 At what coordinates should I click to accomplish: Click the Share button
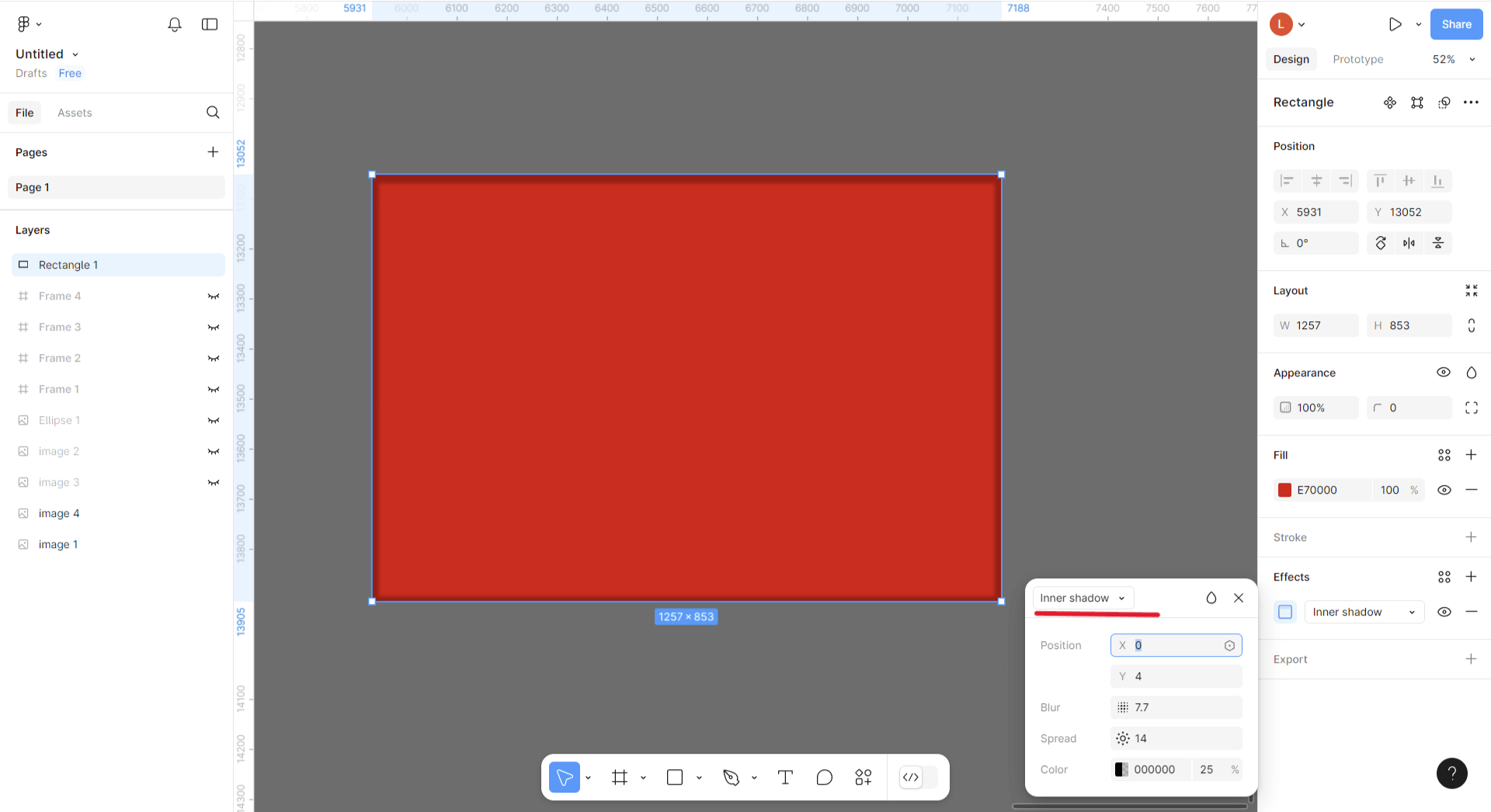coord(1456,24)
